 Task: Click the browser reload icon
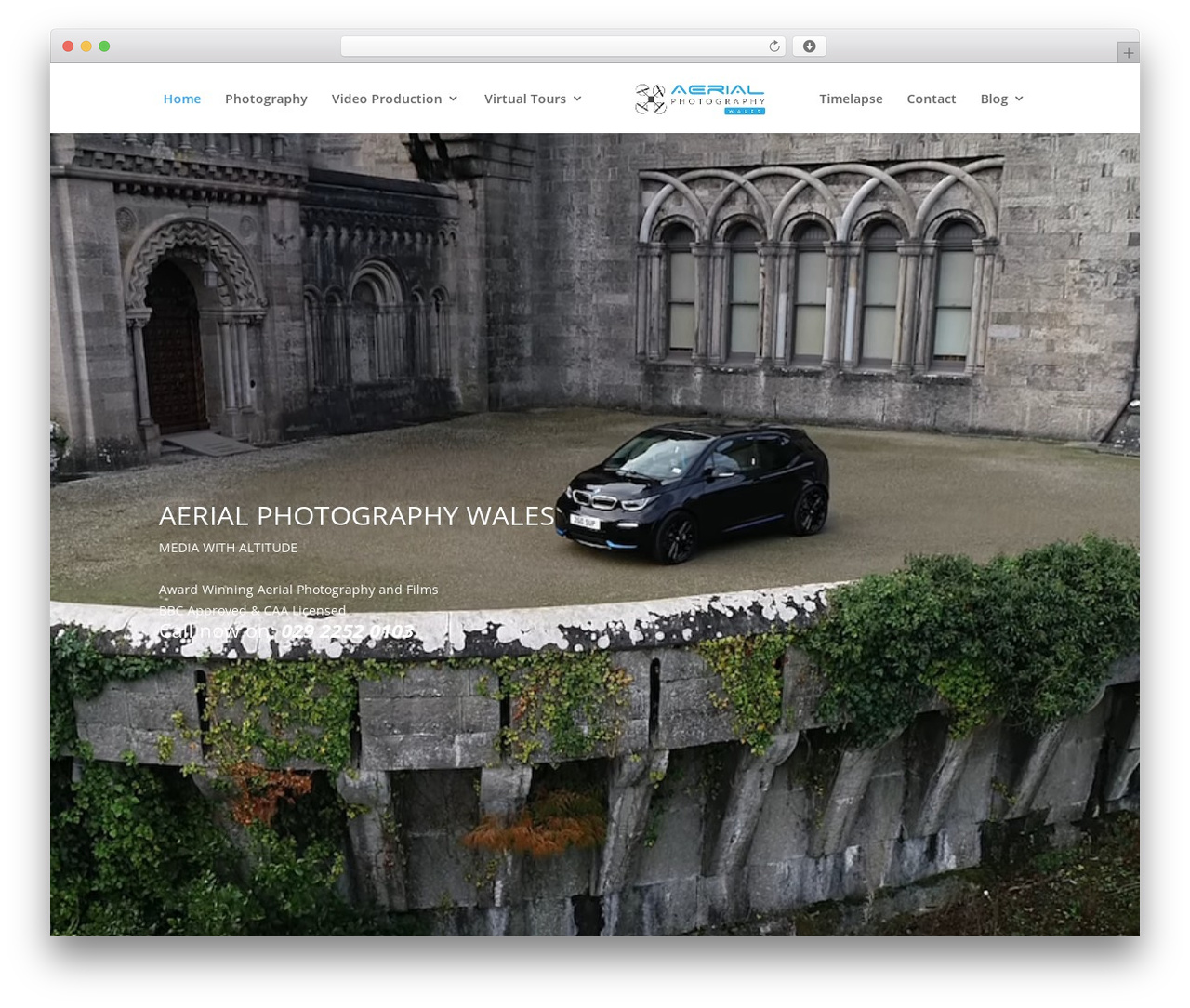coord(773,46)
